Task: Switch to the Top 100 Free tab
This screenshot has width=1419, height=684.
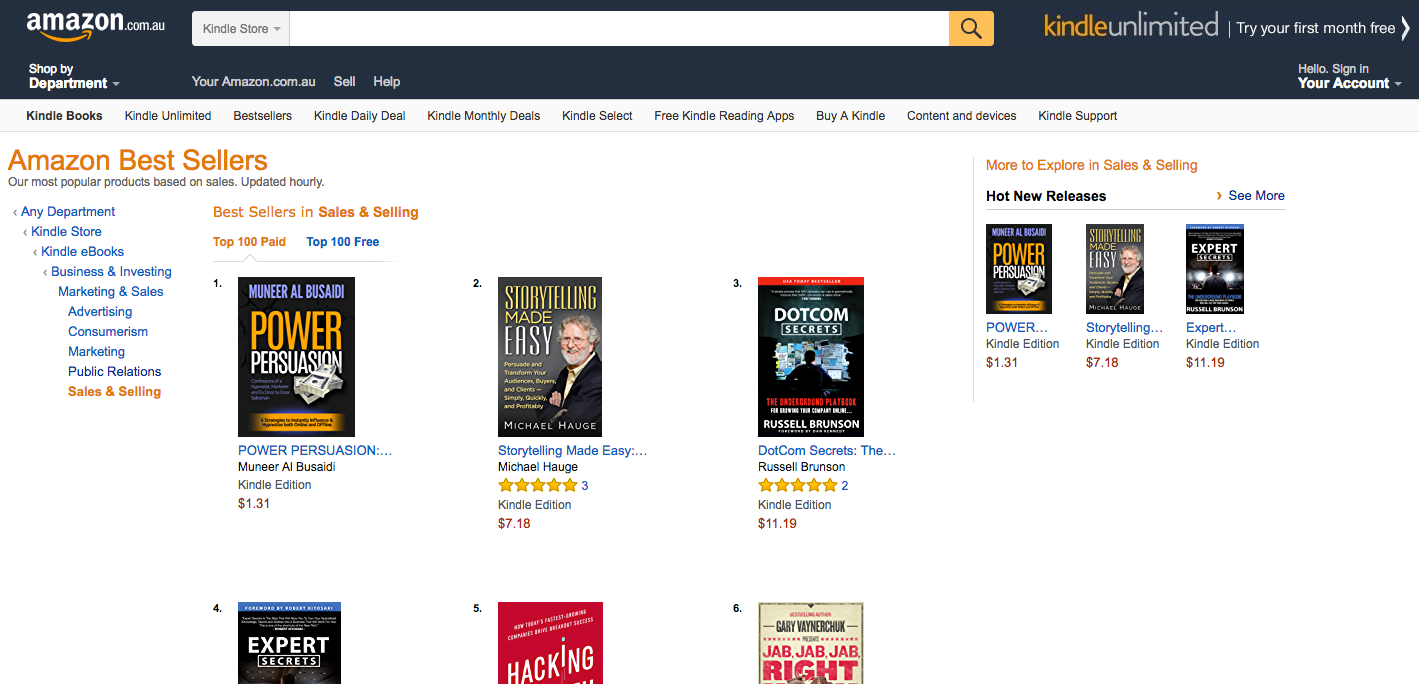Action: [342, 242]
